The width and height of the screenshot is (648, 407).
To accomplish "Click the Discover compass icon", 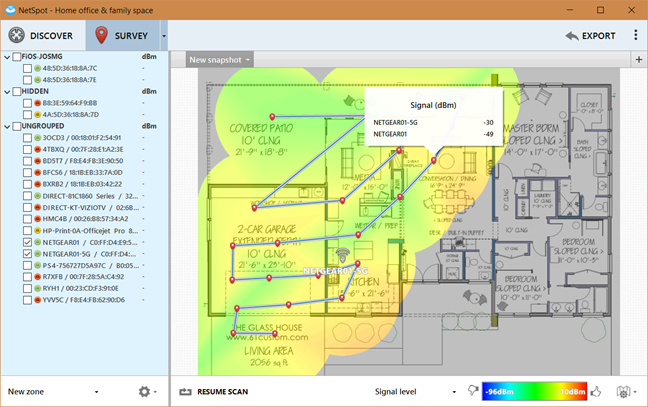I will [x=17, y=36].
